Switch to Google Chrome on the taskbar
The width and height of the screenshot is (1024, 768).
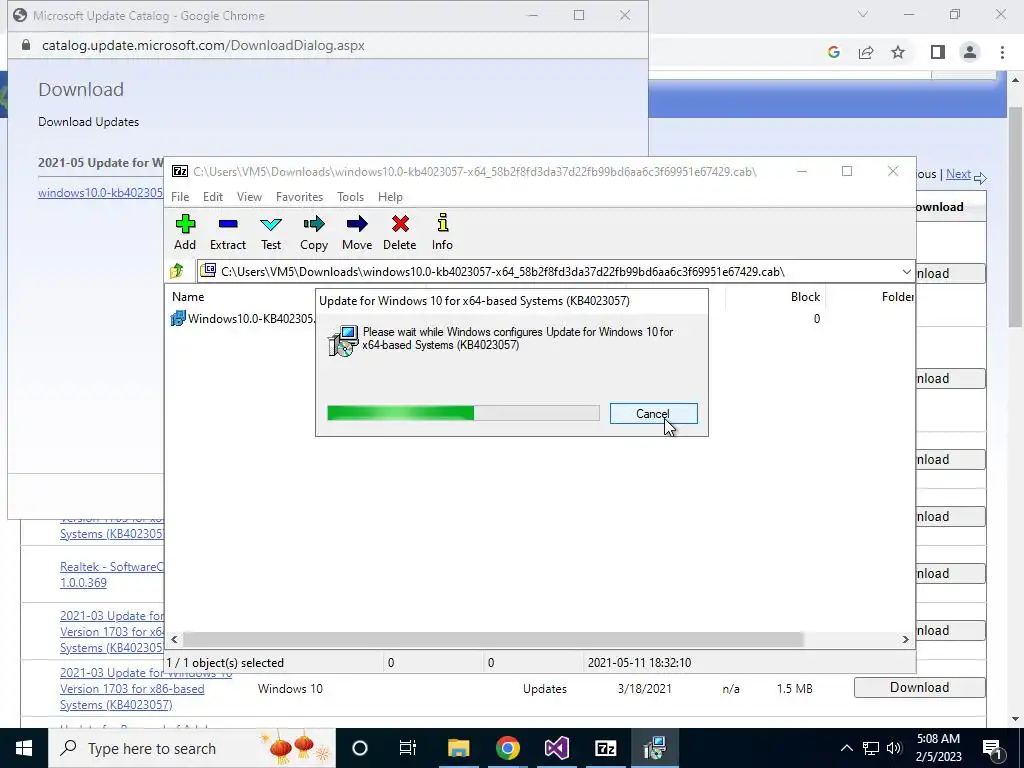(x=507, y=748)
